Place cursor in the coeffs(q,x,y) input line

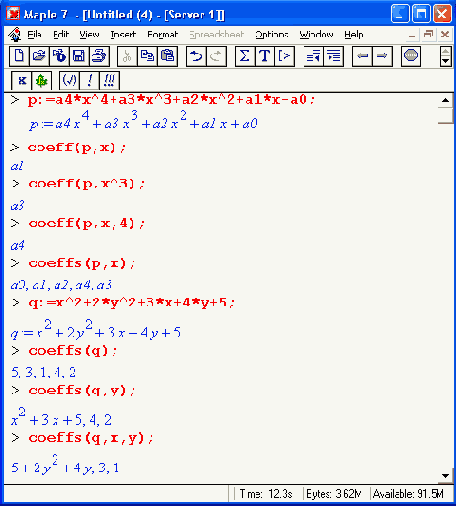[91, 438]
